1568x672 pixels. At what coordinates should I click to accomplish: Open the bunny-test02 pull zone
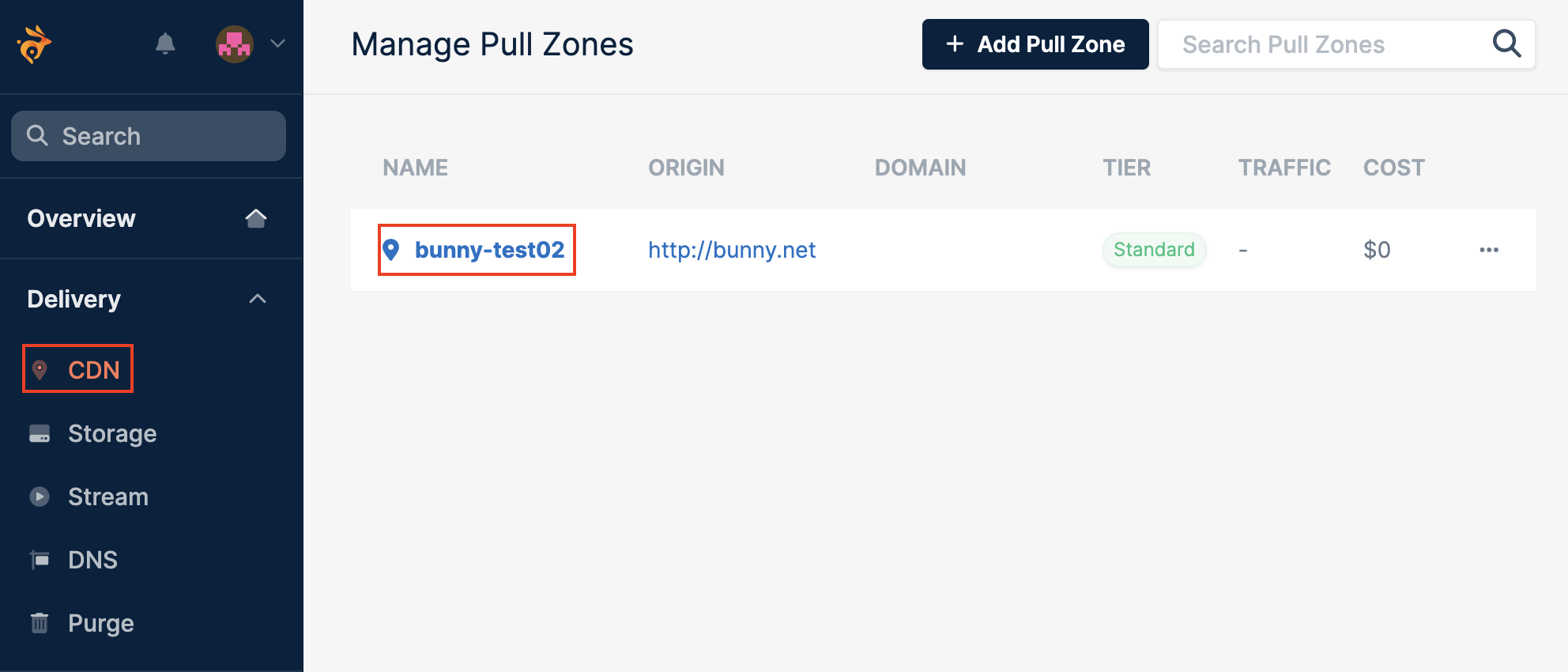[x=489, y=250]
